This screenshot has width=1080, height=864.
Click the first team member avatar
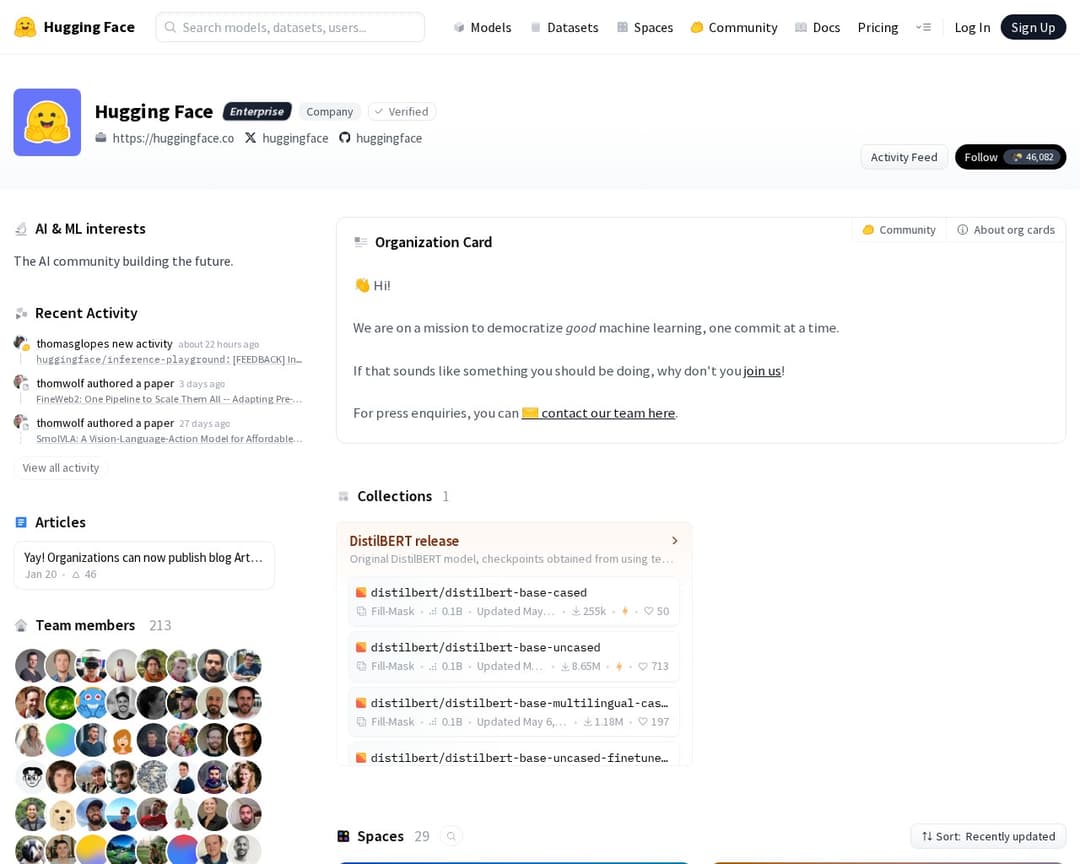(31, 666)
